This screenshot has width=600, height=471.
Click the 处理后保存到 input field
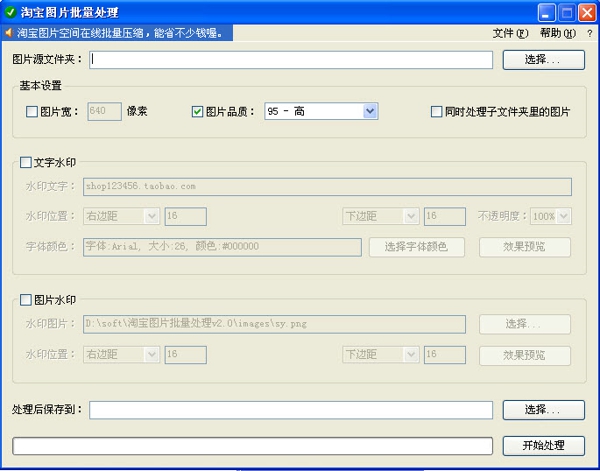(291, 410)
